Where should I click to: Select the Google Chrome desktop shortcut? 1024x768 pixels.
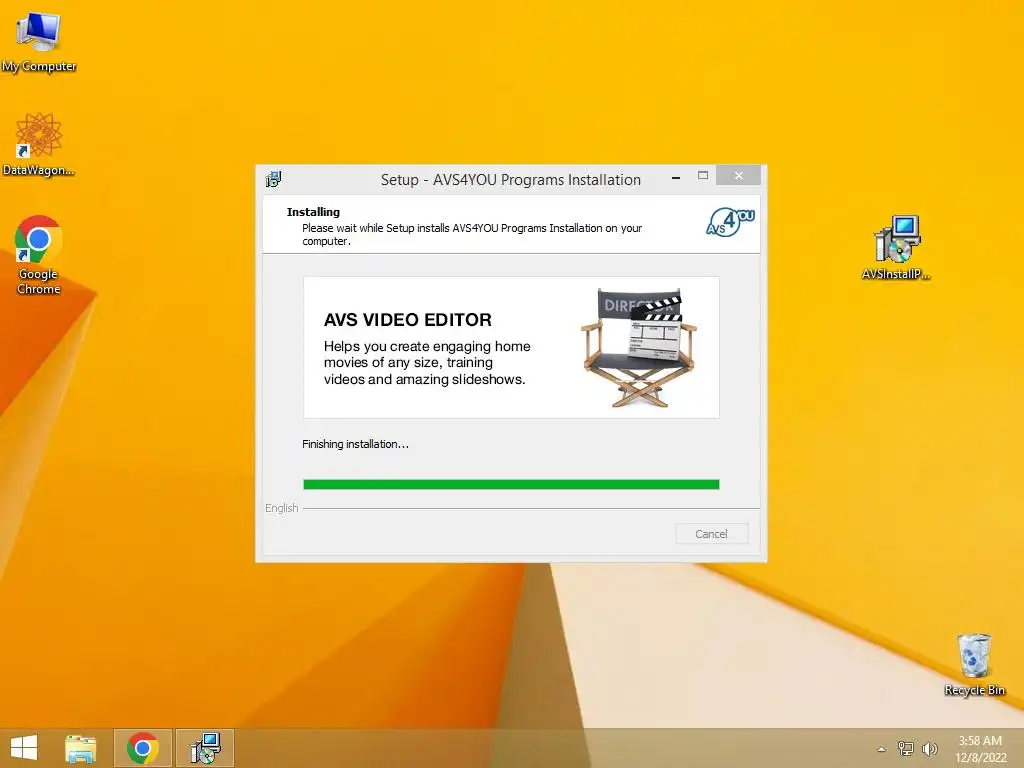(x=39, y=255)
